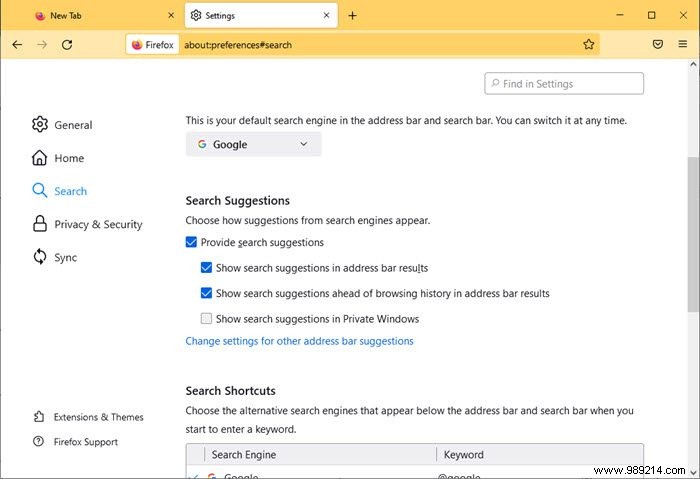
Task: Toggle Provide search suggestions checkbox
Action: 191,242
